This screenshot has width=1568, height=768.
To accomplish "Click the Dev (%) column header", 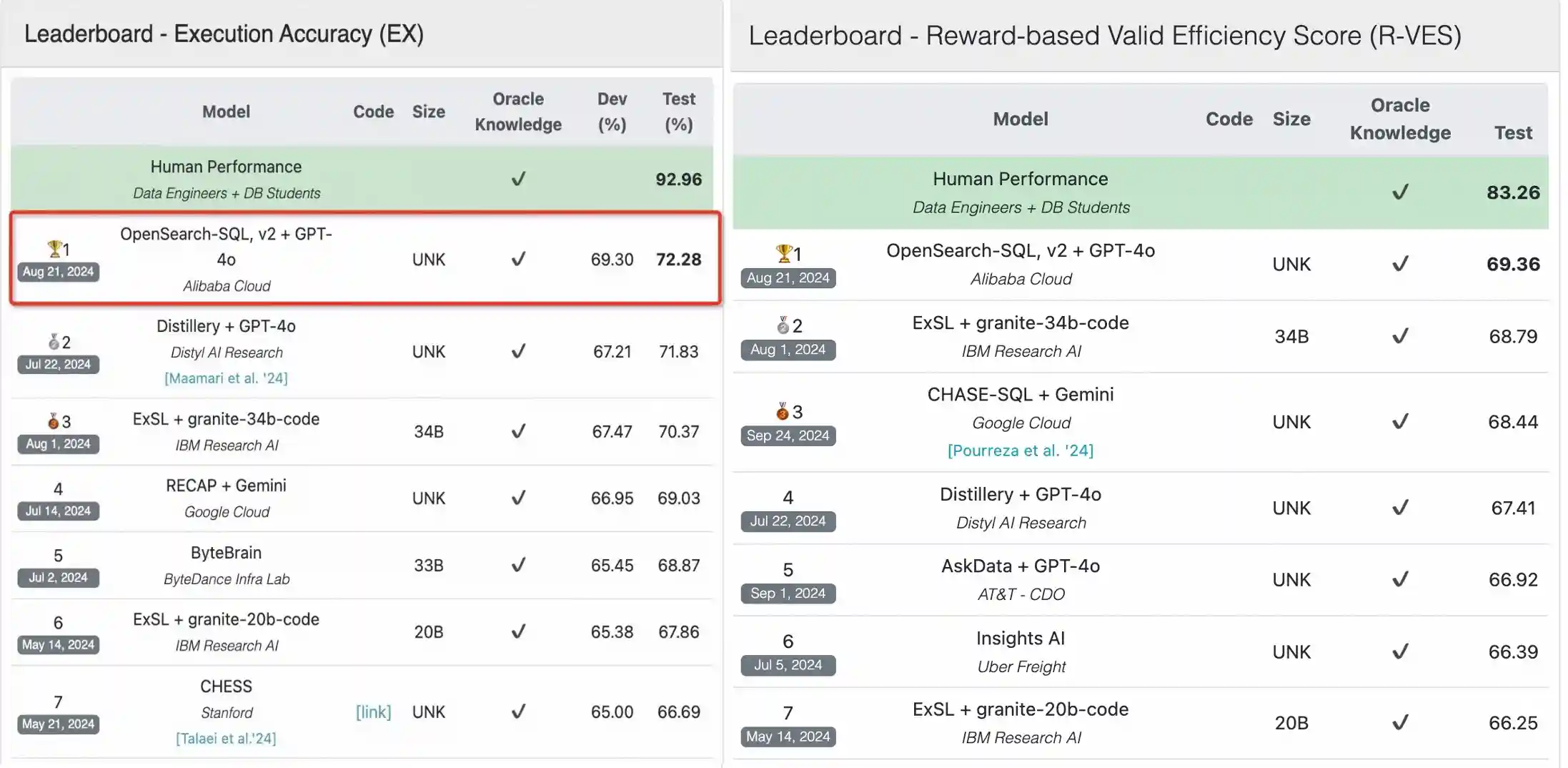I will [612, 112].
